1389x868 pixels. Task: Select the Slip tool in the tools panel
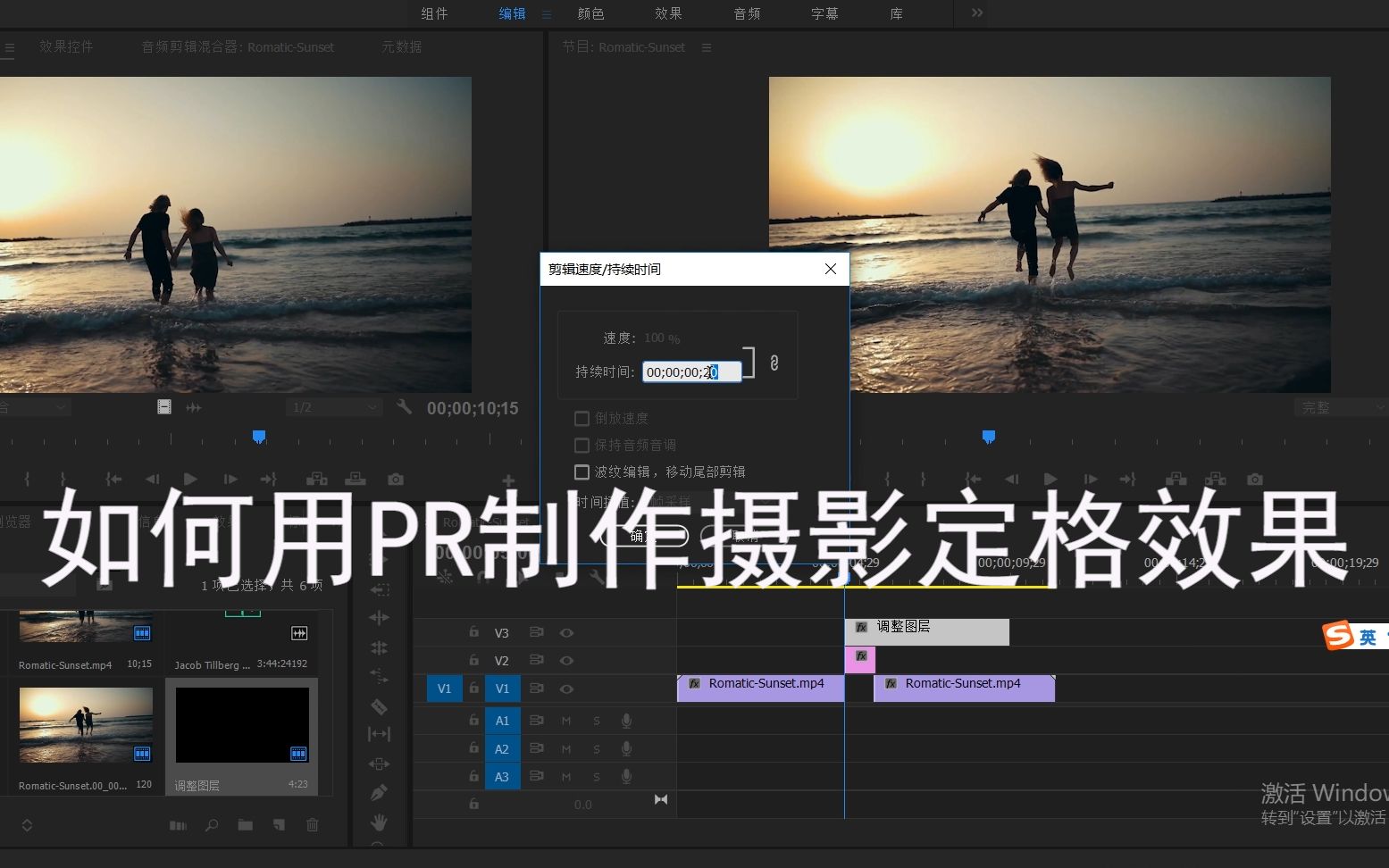click(x=379, y=734)
